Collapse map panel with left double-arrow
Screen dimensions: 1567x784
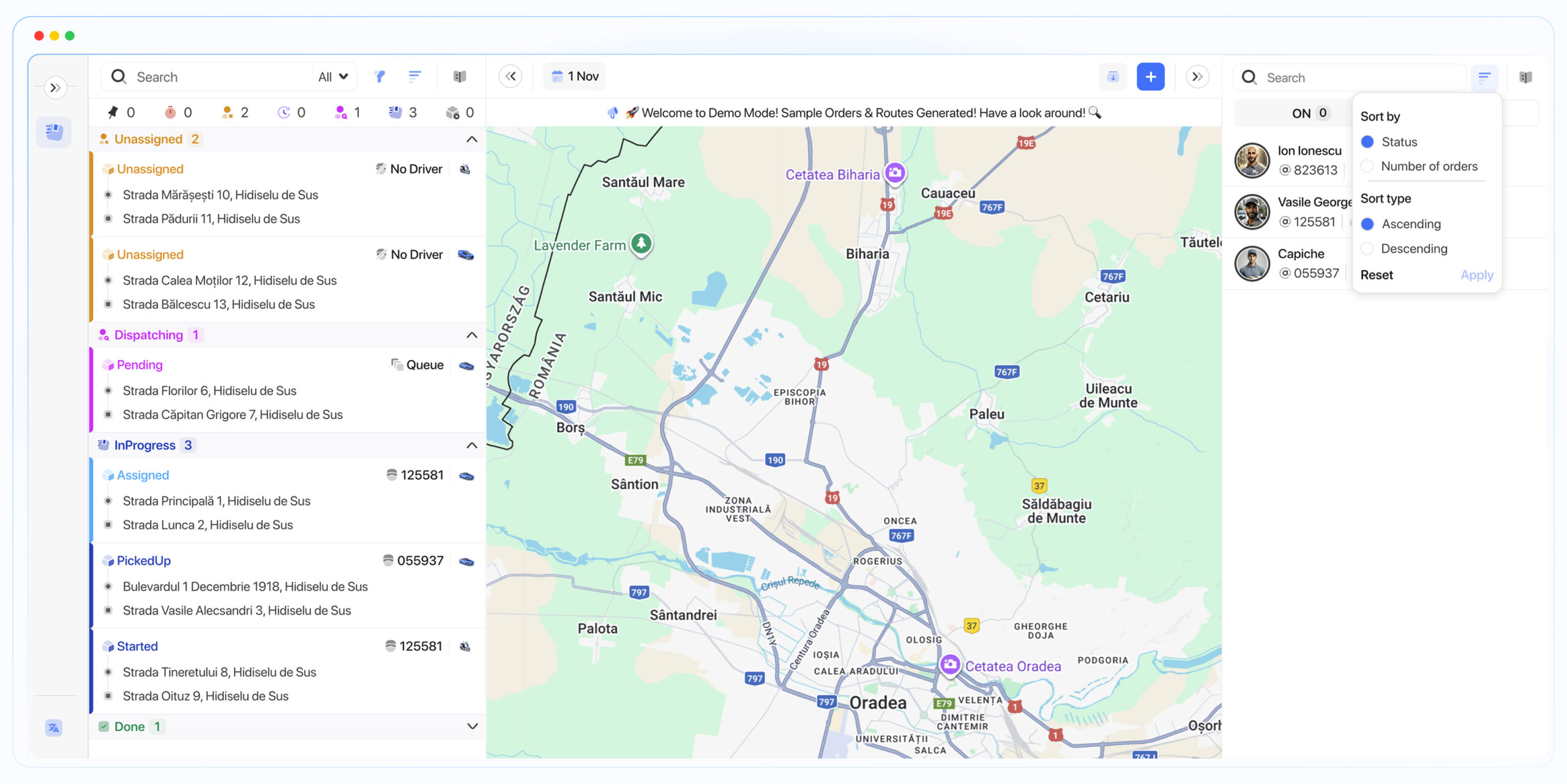click(510, 77)
